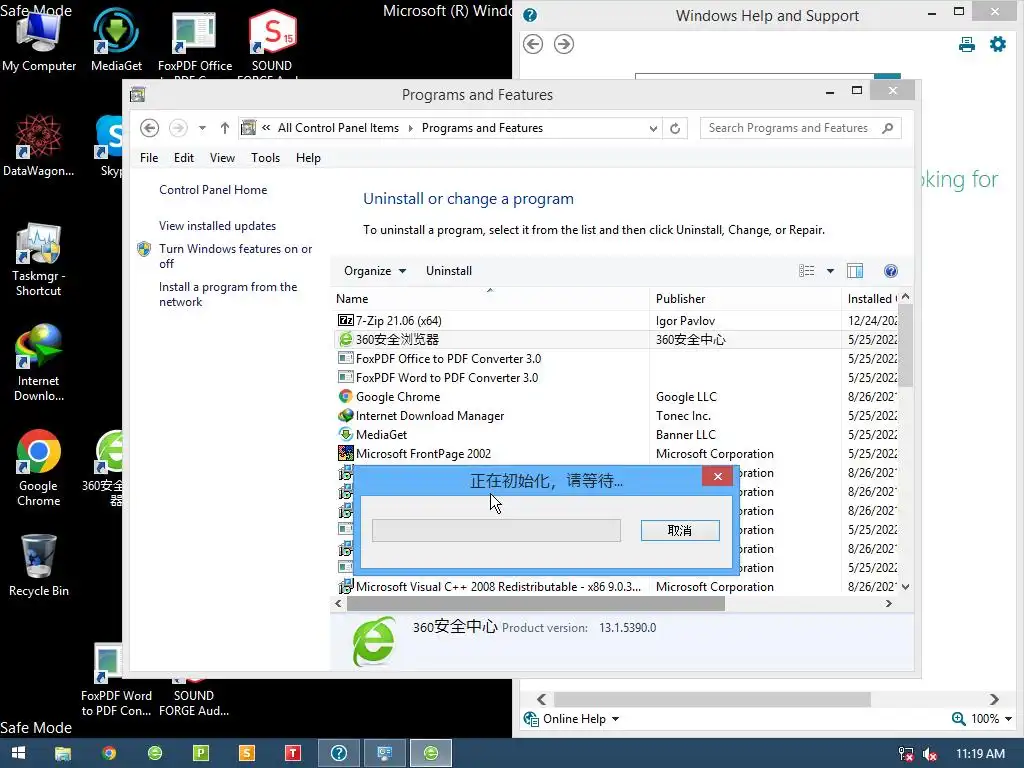Screen dimensions: 1024x768
Task: Click Help and Support horizontal scrollbar
Action: click(712, 699)
